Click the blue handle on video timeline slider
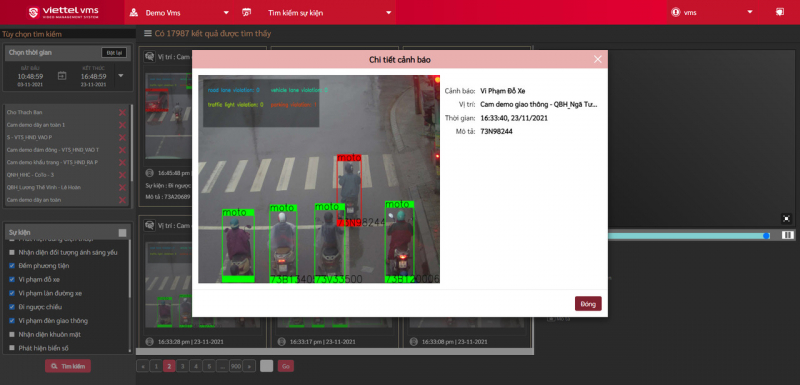Screen dimensions: 800x385 pyautogui.click(x=766, y=236)
